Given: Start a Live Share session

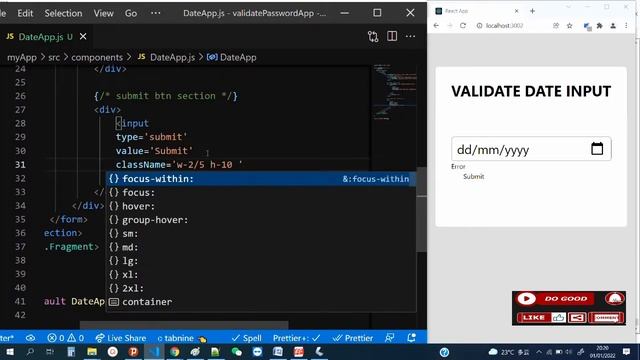Looking at the screenshot, I should (x=120, y=338).
